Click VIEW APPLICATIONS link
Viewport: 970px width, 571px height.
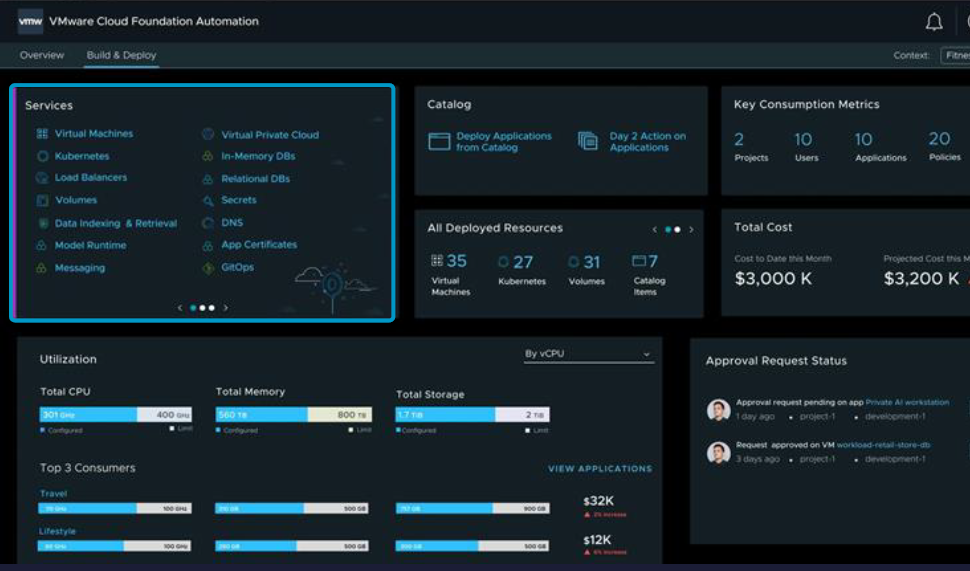tap(600, 469)
